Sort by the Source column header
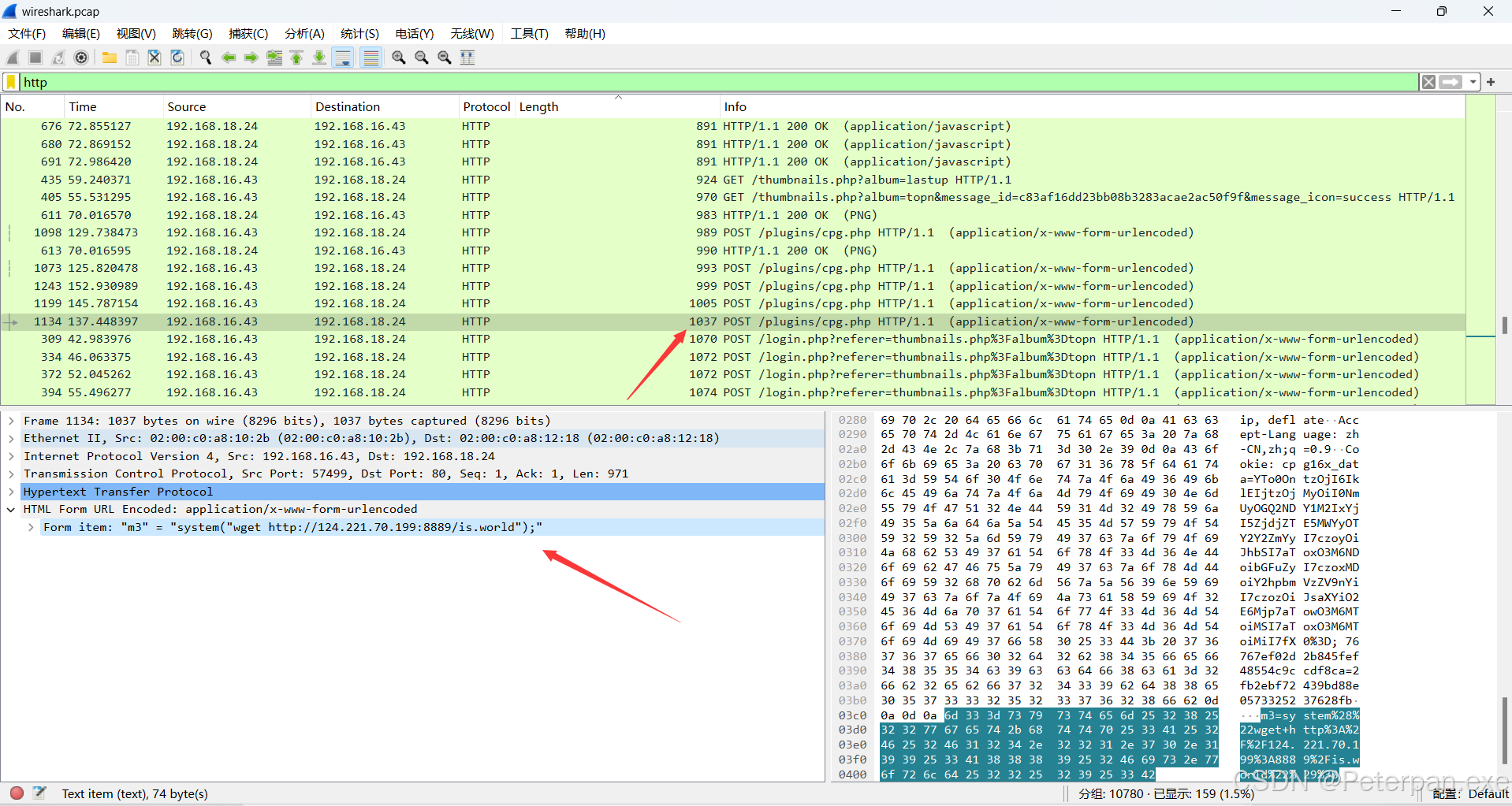 (x=236, y=106)
